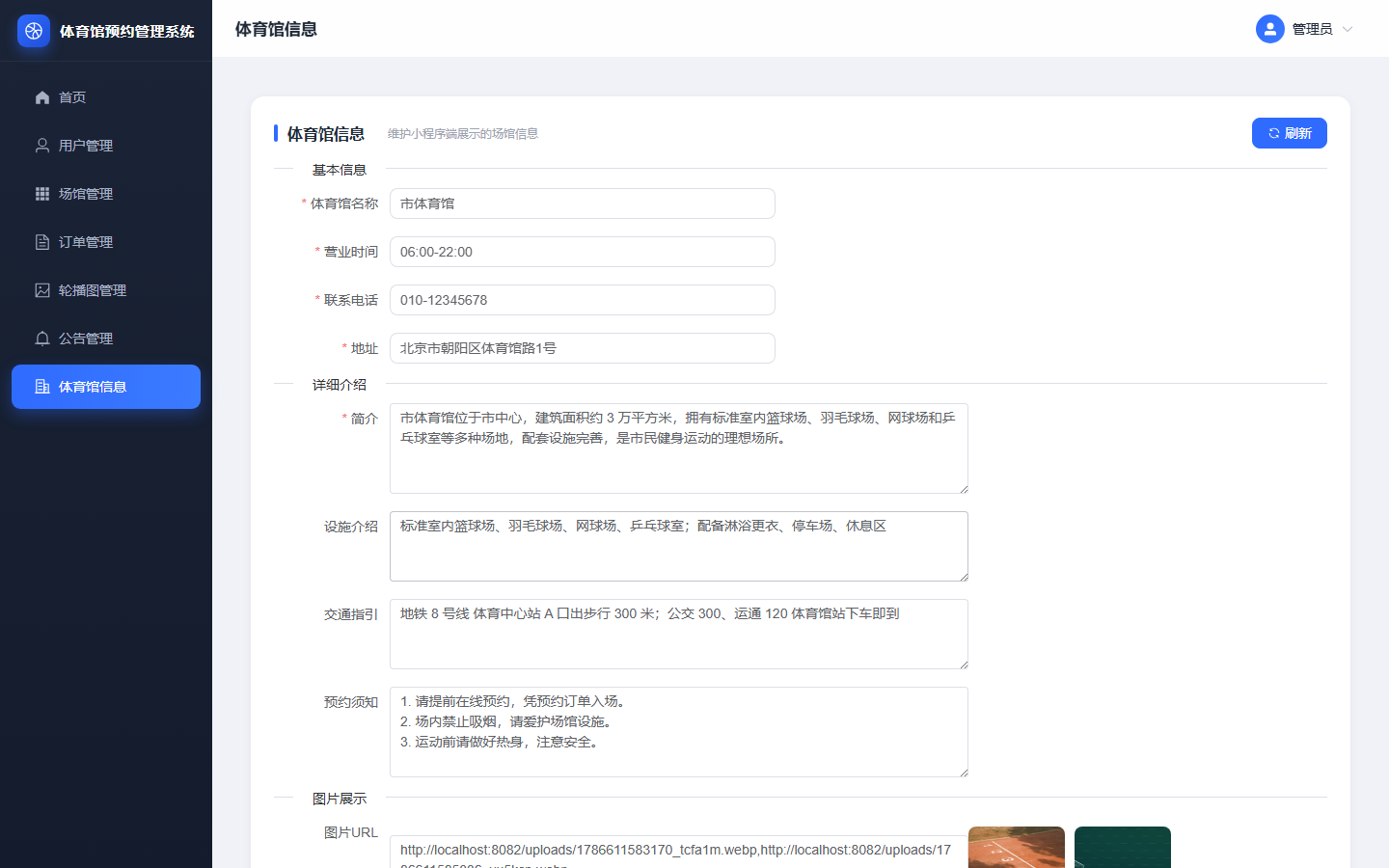The width and height of the screenshot is (1389, 868).
Task: Edit the 预约须知 textarea
Action: (679, 732)
